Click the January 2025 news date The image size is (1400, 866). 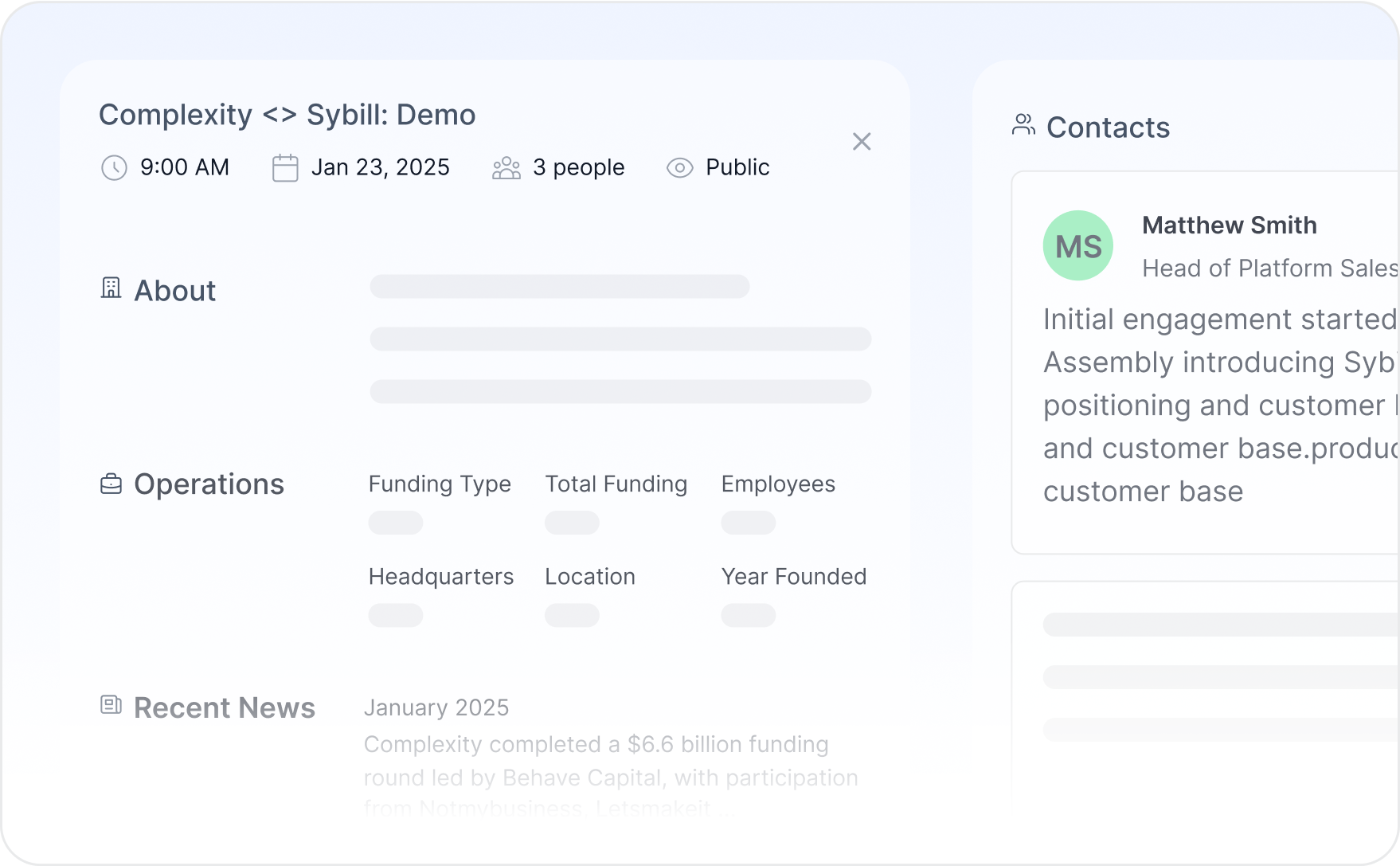point(436,707)
